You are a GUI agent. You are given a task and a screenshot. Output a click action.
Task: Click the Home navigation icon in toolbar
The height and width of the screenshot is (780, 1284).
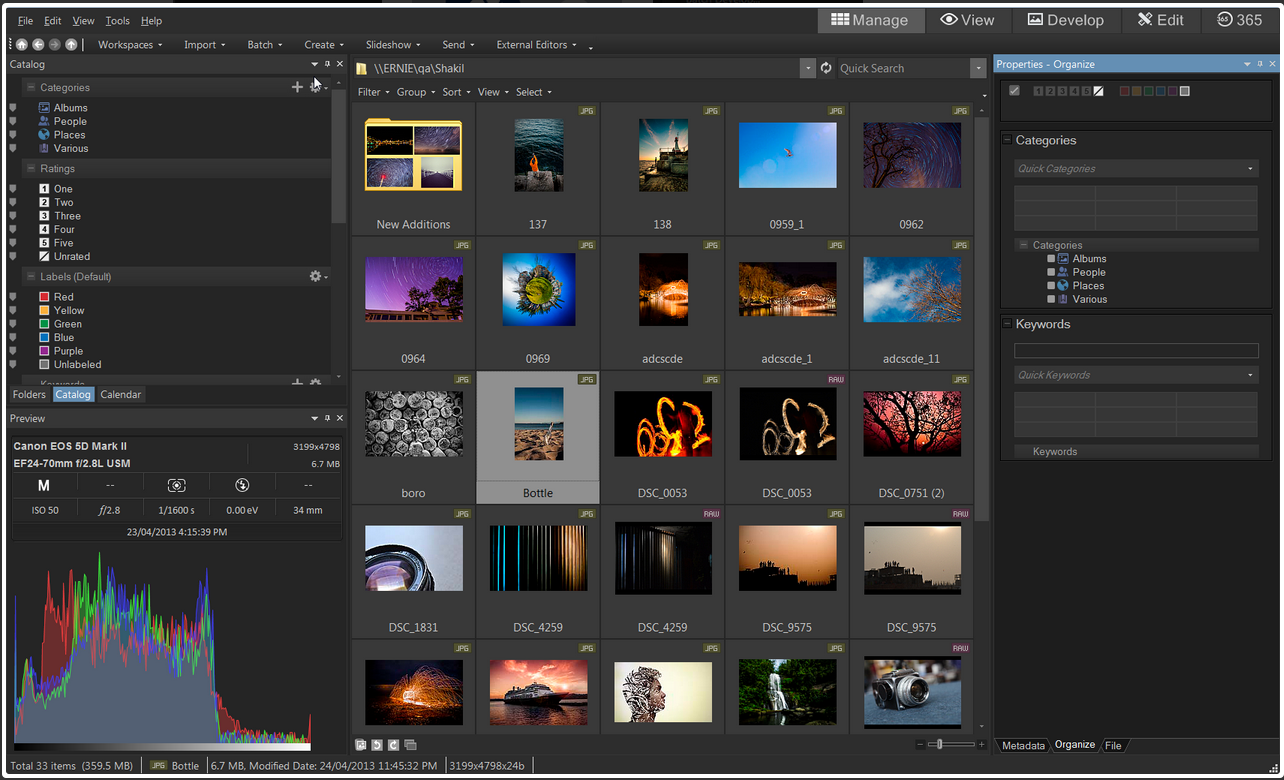coord(21,45)
